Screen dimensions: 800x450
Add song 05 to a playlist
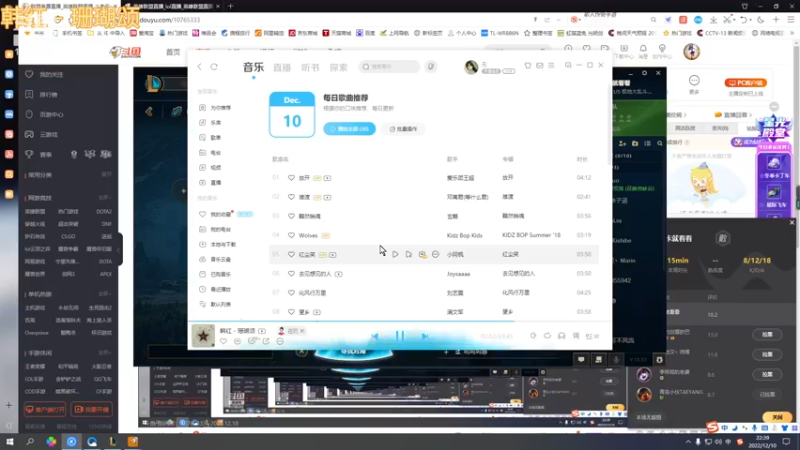[422, 254]
